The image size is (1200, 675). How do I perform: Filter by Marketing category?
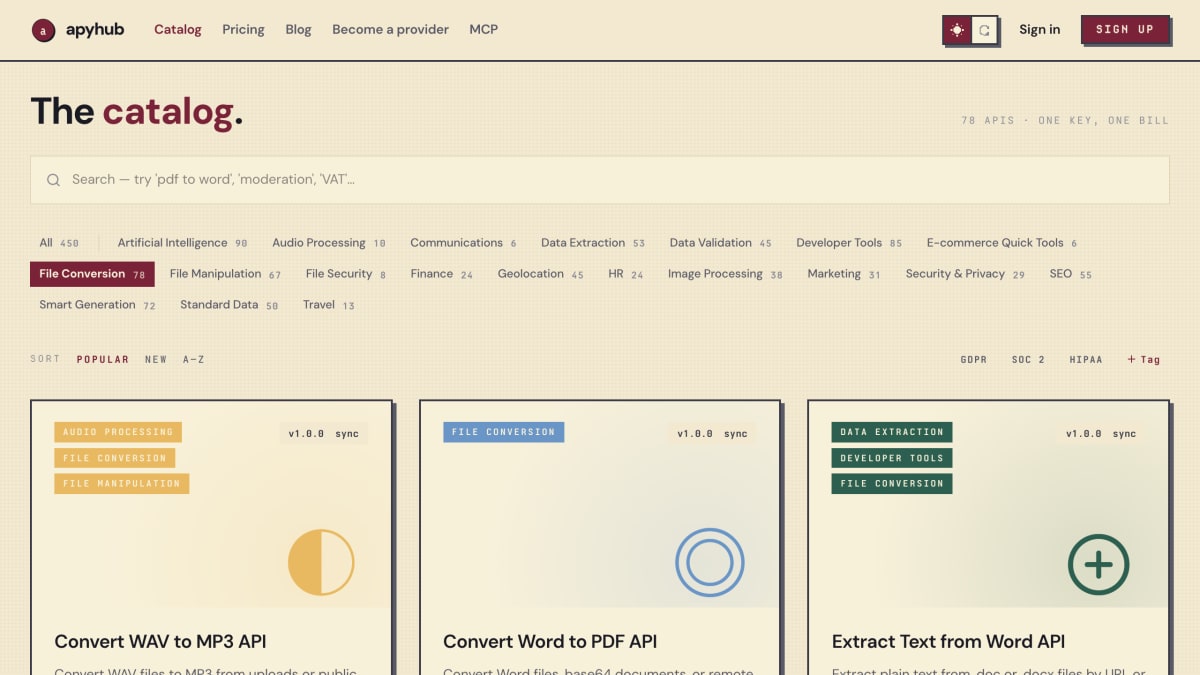click(844, 274)
